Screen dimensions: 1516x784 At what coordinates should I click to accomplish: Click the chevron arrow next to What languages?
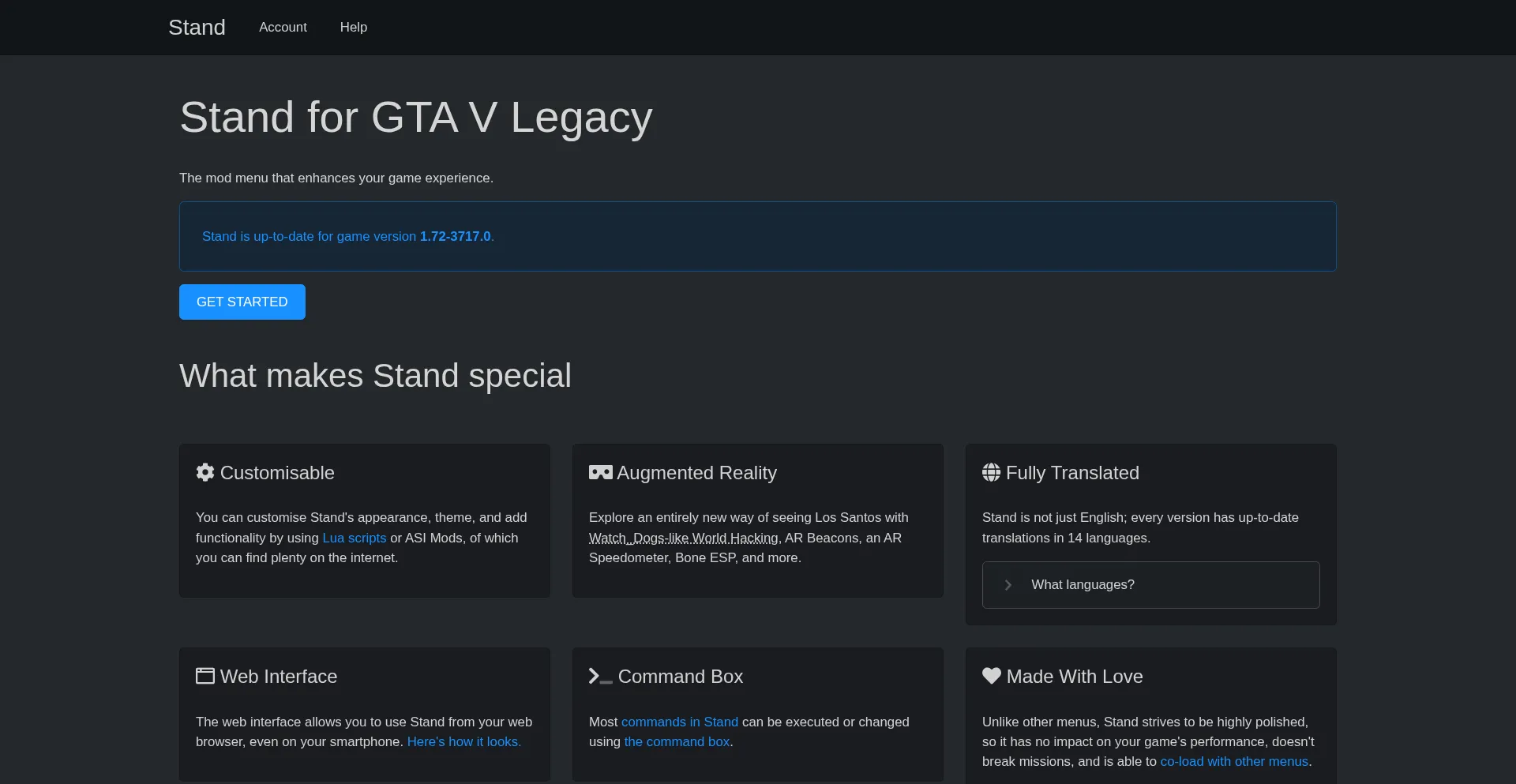[x=1008, y=585]
